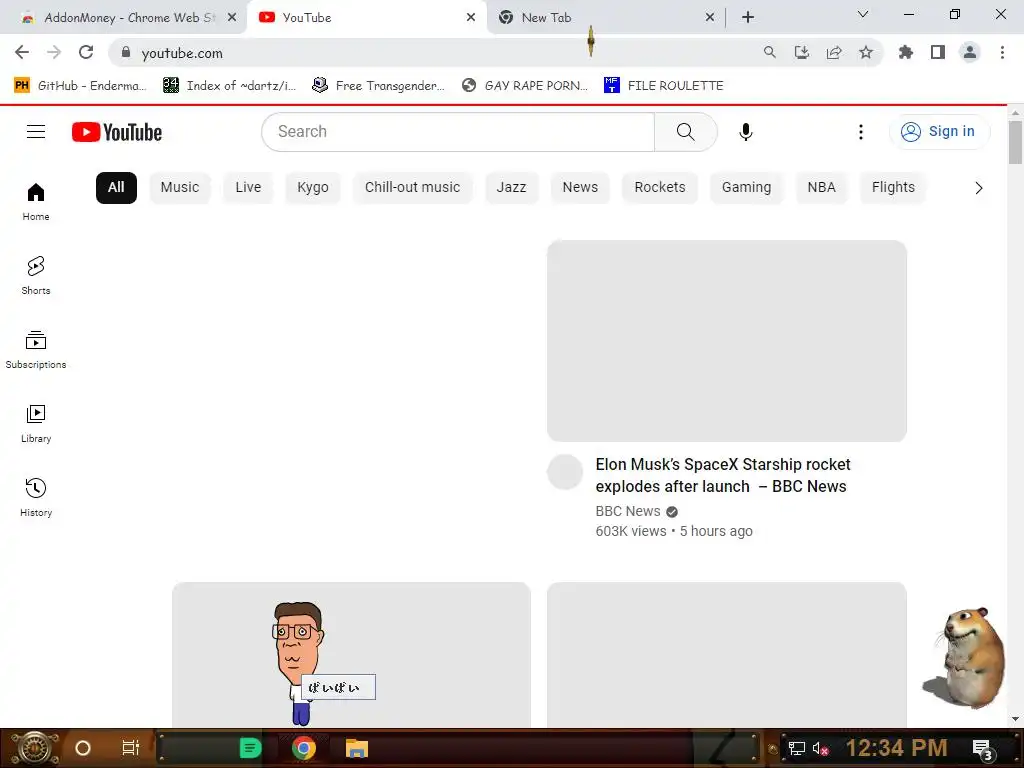Start voice search with the microphone icon
1024x768 pixels.
point(746,132)
